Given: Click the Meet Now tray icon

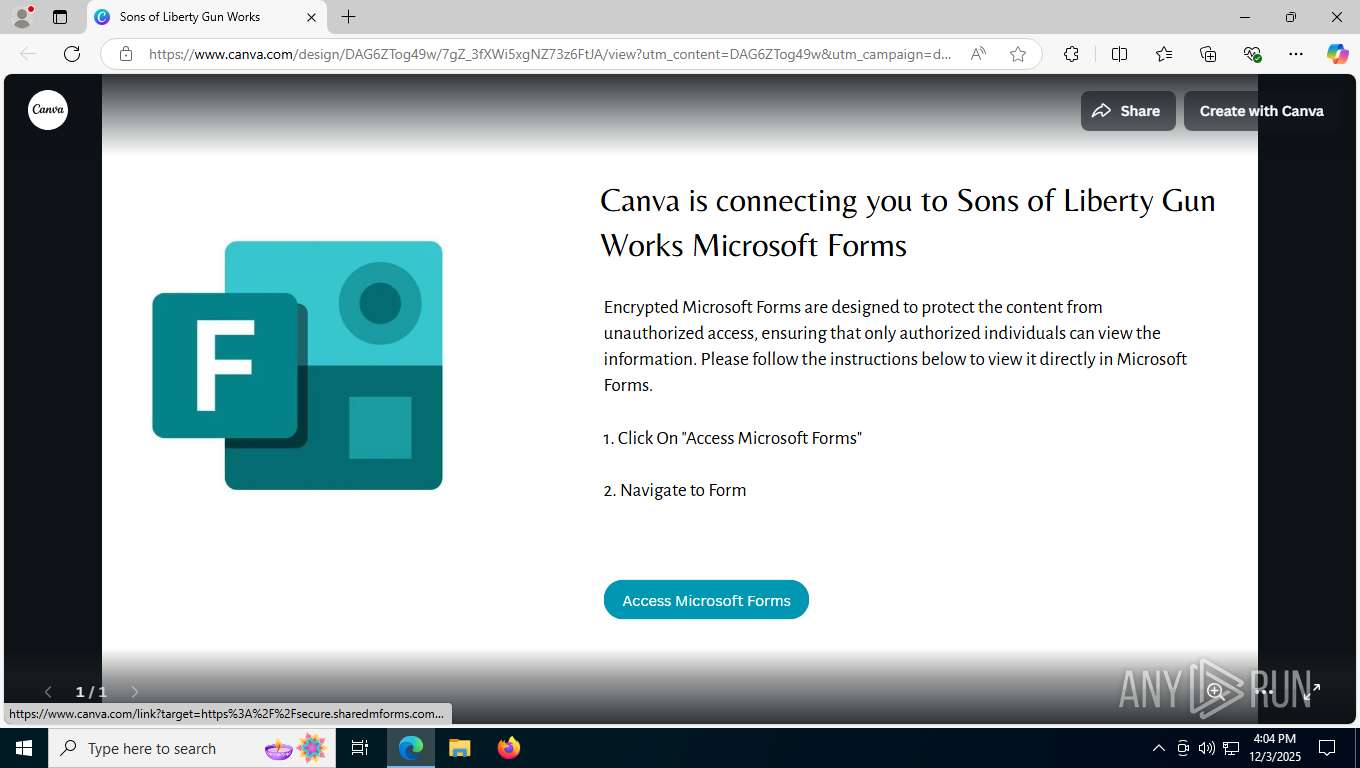Looking at the screenshot, I should [x=1183, y=748].
